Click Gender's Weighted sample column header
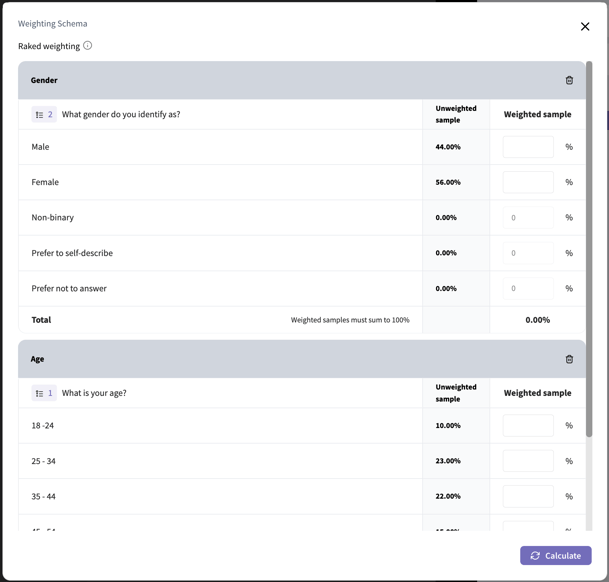Image resolution: width=609 pixels, height=582 pixels. [x=538, y=114]
